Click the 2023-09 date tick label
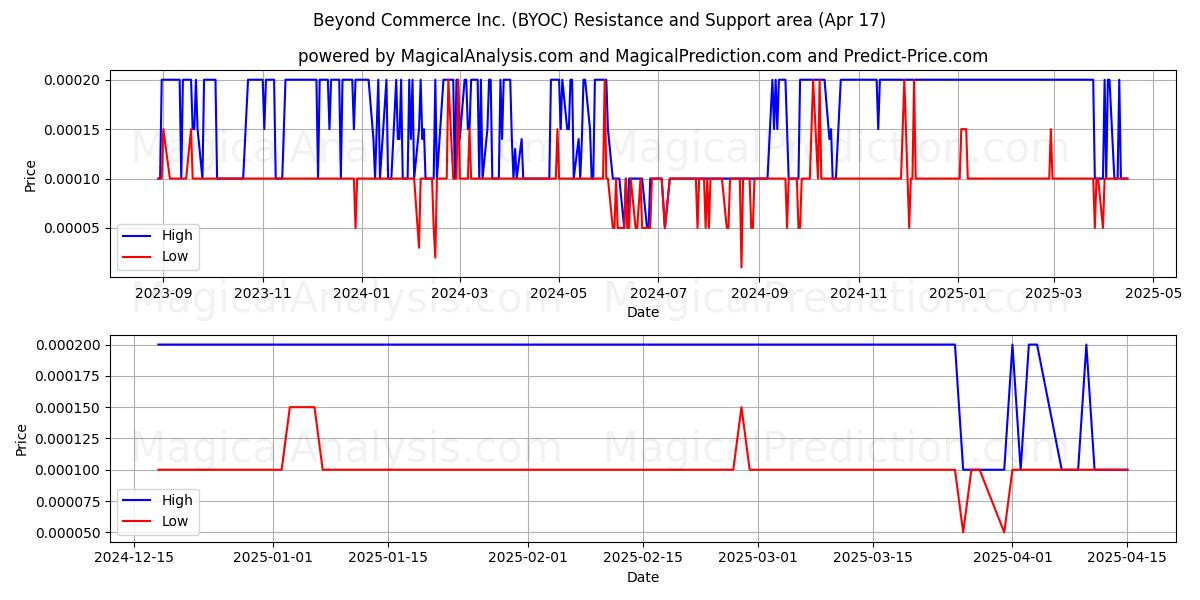 click(163, 293)
